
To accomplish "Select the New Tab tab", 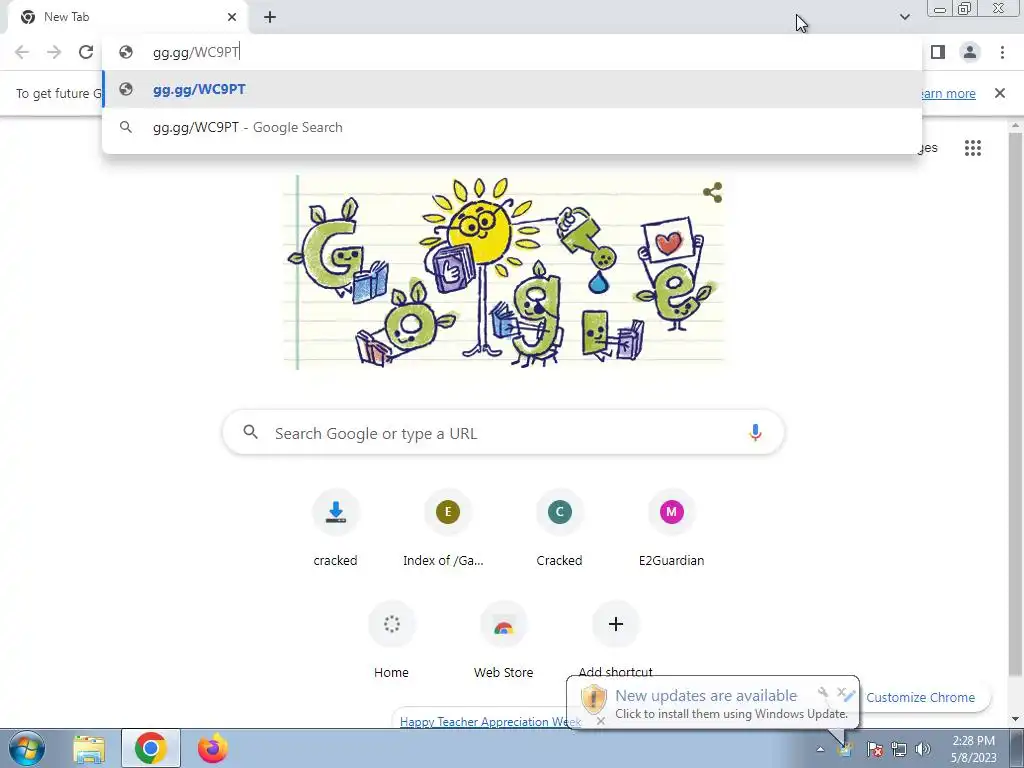I will pyautogui.click(x=127, y=17).
